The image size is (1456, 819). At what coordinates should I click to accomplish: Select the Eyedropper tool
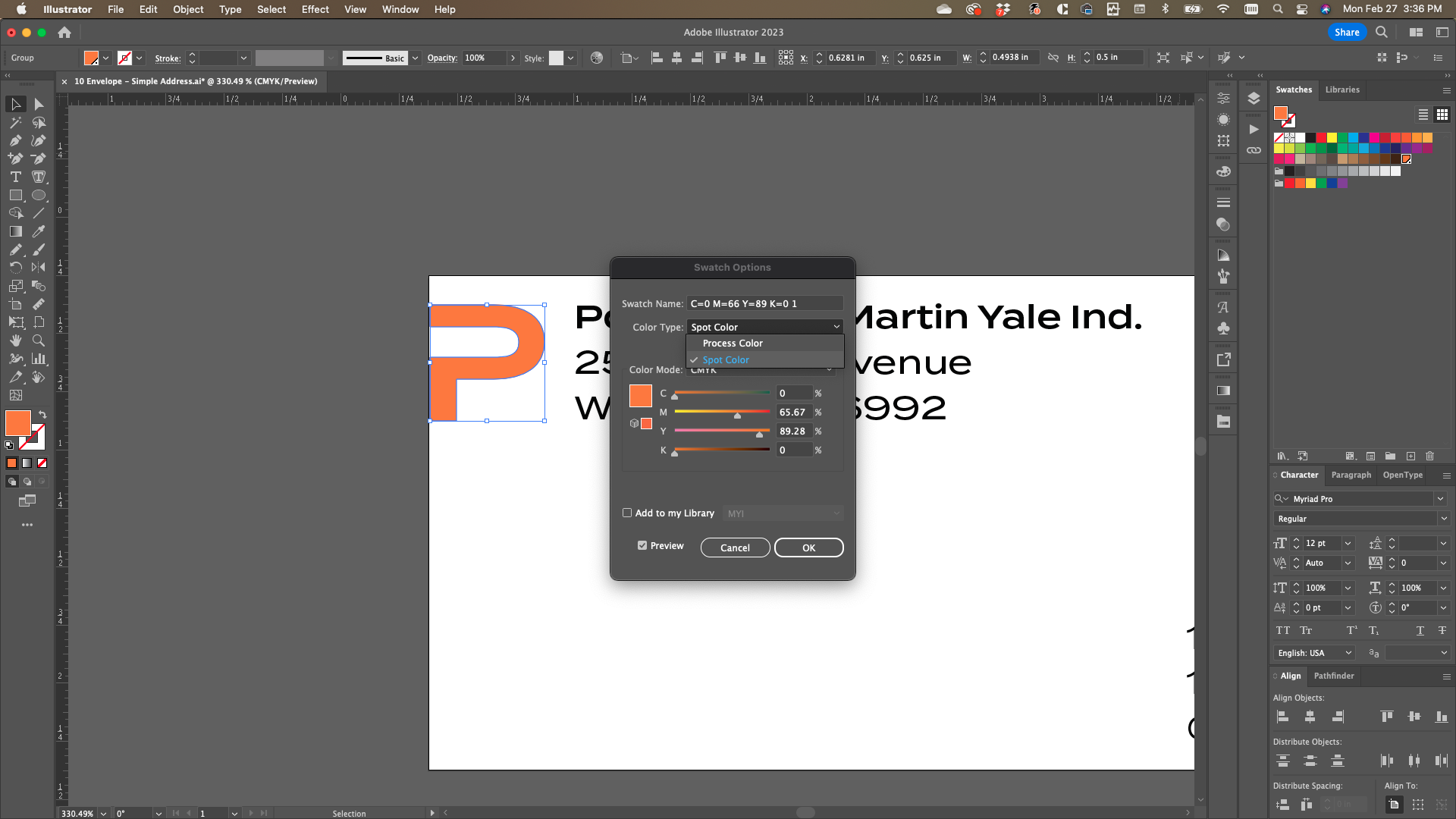click(39, 231)
